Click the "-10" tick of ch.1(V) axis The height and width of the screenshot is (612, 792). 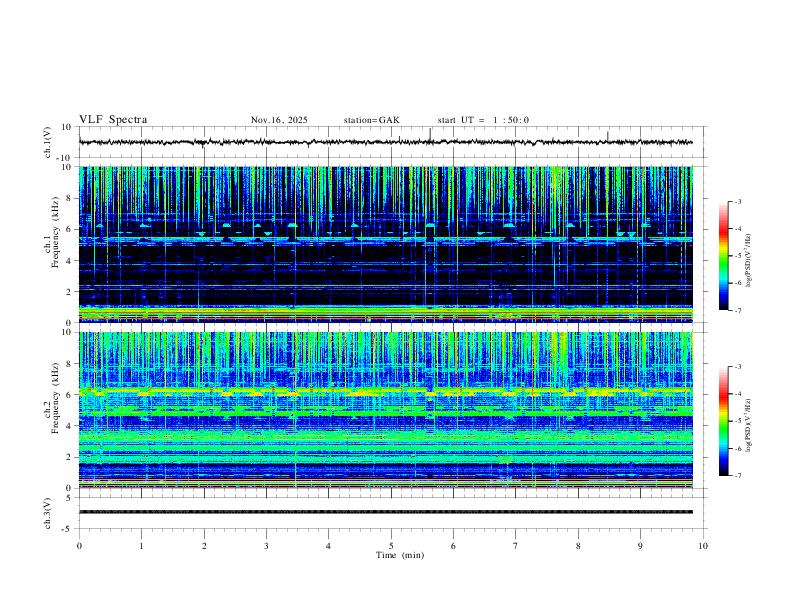(x=66, y=158)
